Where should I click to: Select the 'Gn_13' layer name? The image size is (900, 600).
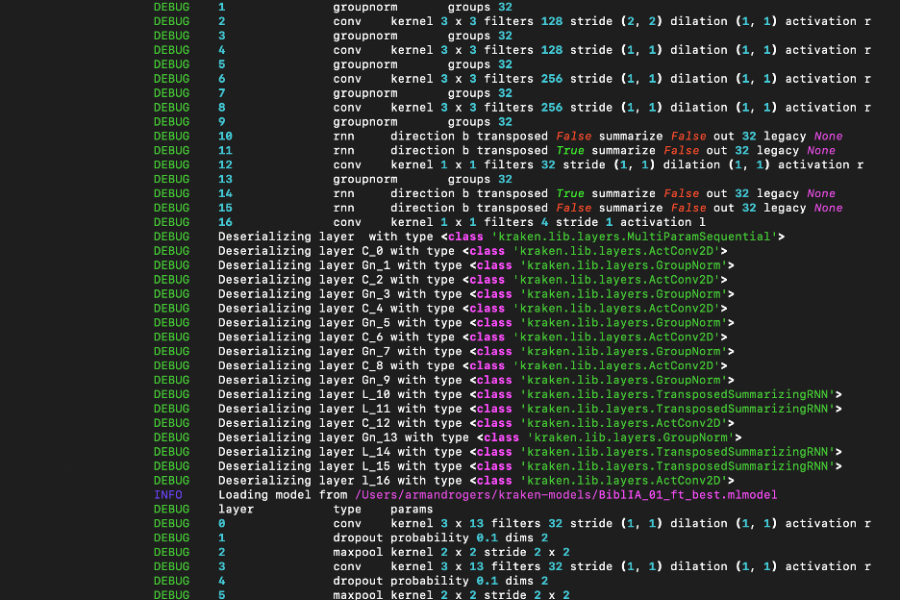point(379,438)
